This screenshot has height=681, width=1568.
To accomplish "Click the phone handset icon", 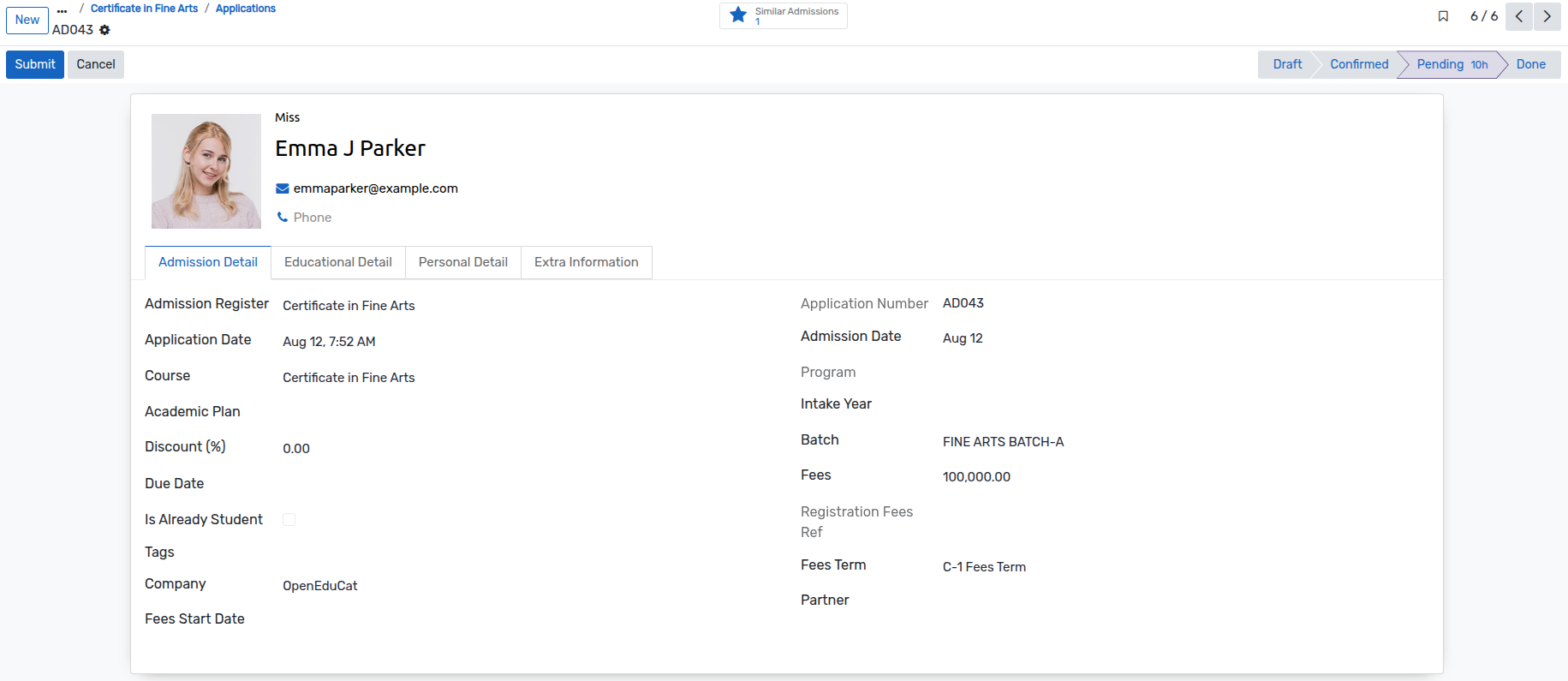I will 282,218.
